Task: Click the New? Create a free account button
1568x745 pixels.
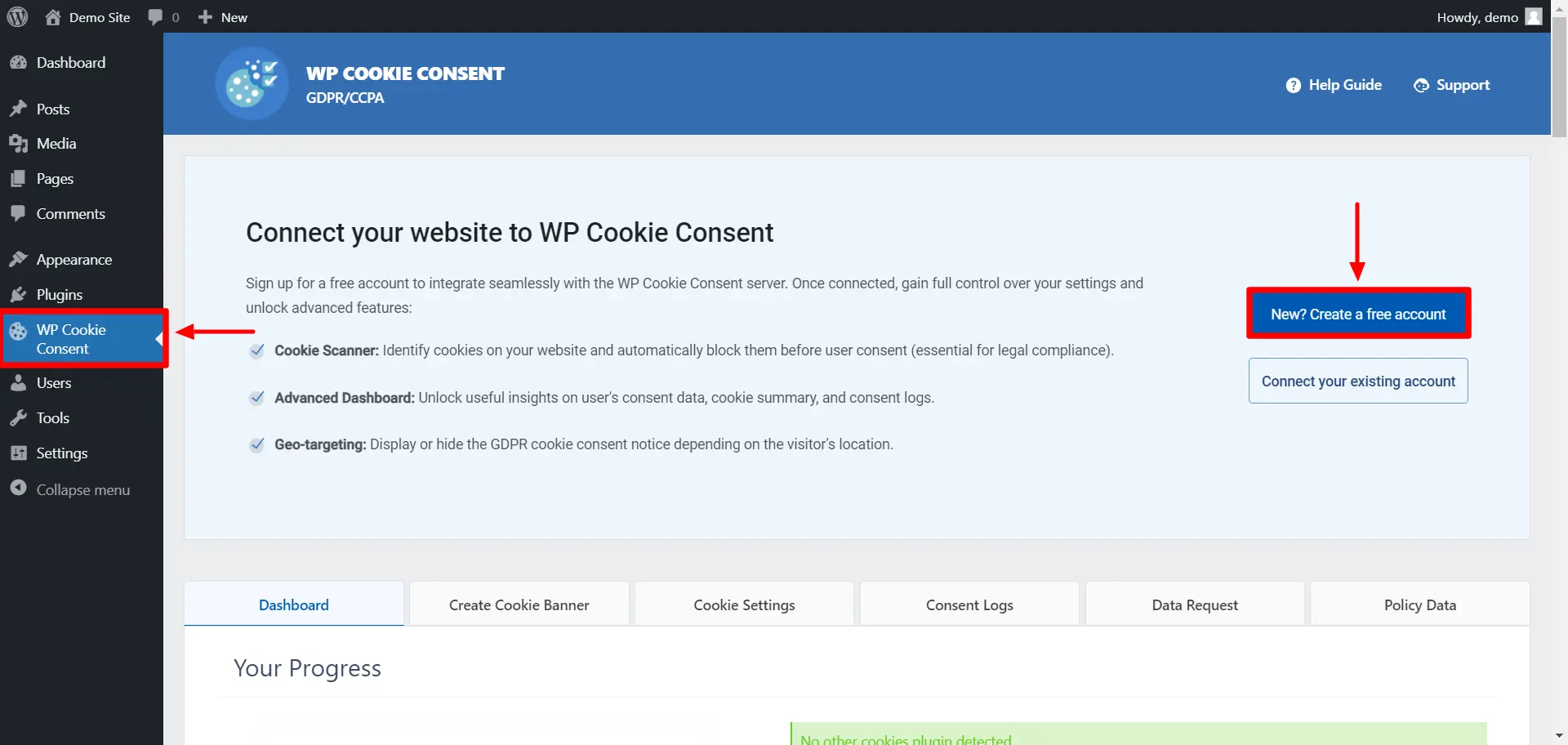Action: click(x=1358, y=313)
